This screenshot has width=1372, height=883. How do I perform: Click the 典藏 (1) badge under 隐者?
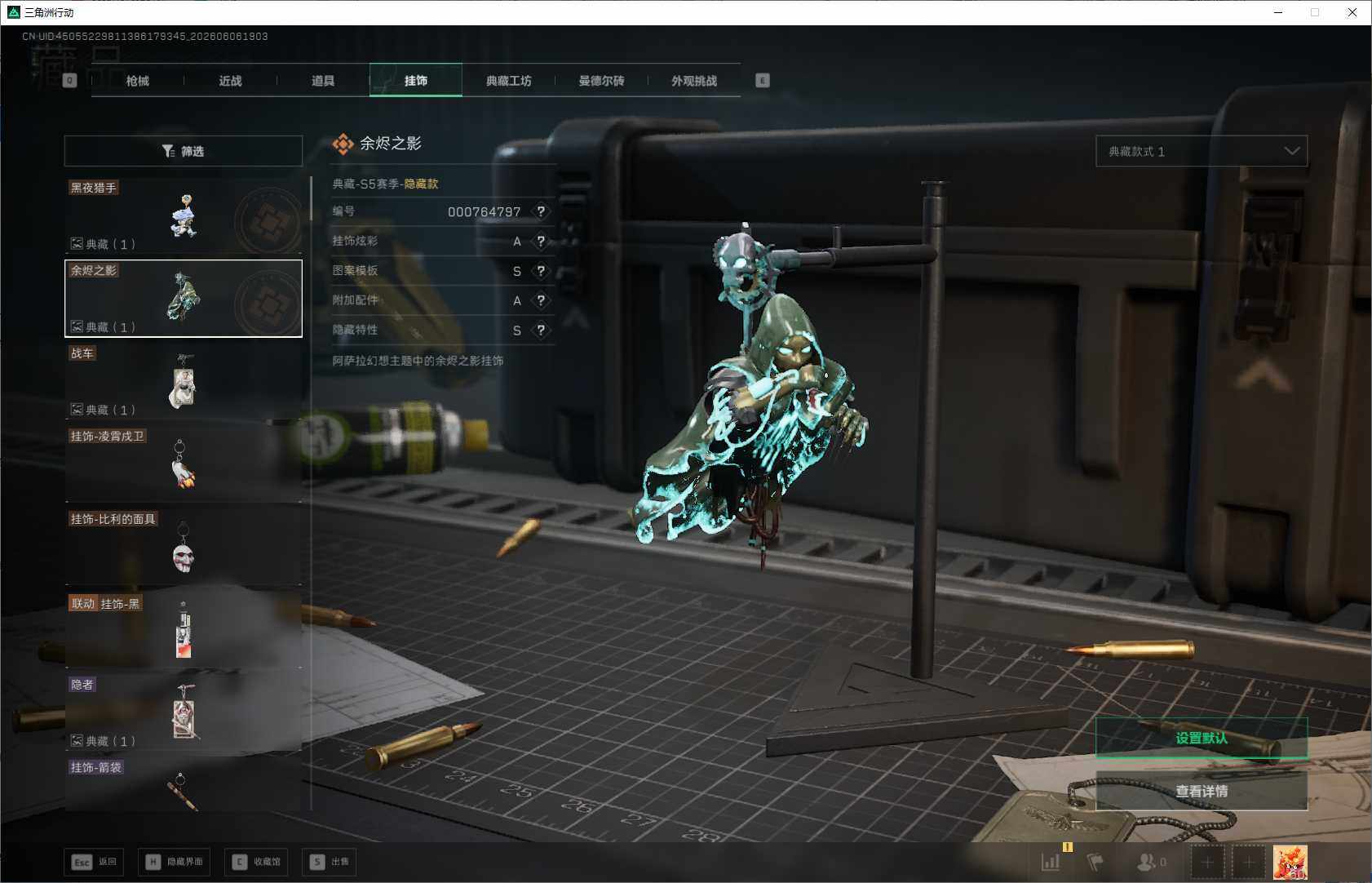click(x=103, y=741)
